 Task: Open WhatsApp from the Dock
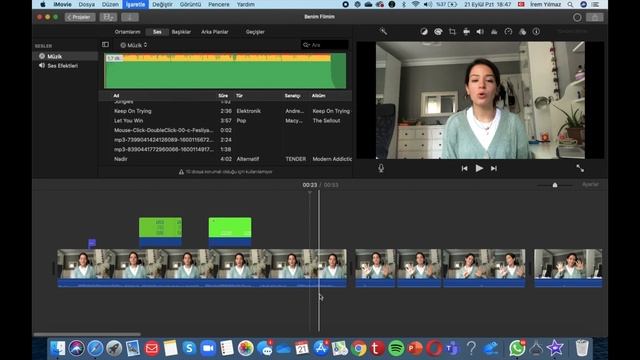[517, 348]
